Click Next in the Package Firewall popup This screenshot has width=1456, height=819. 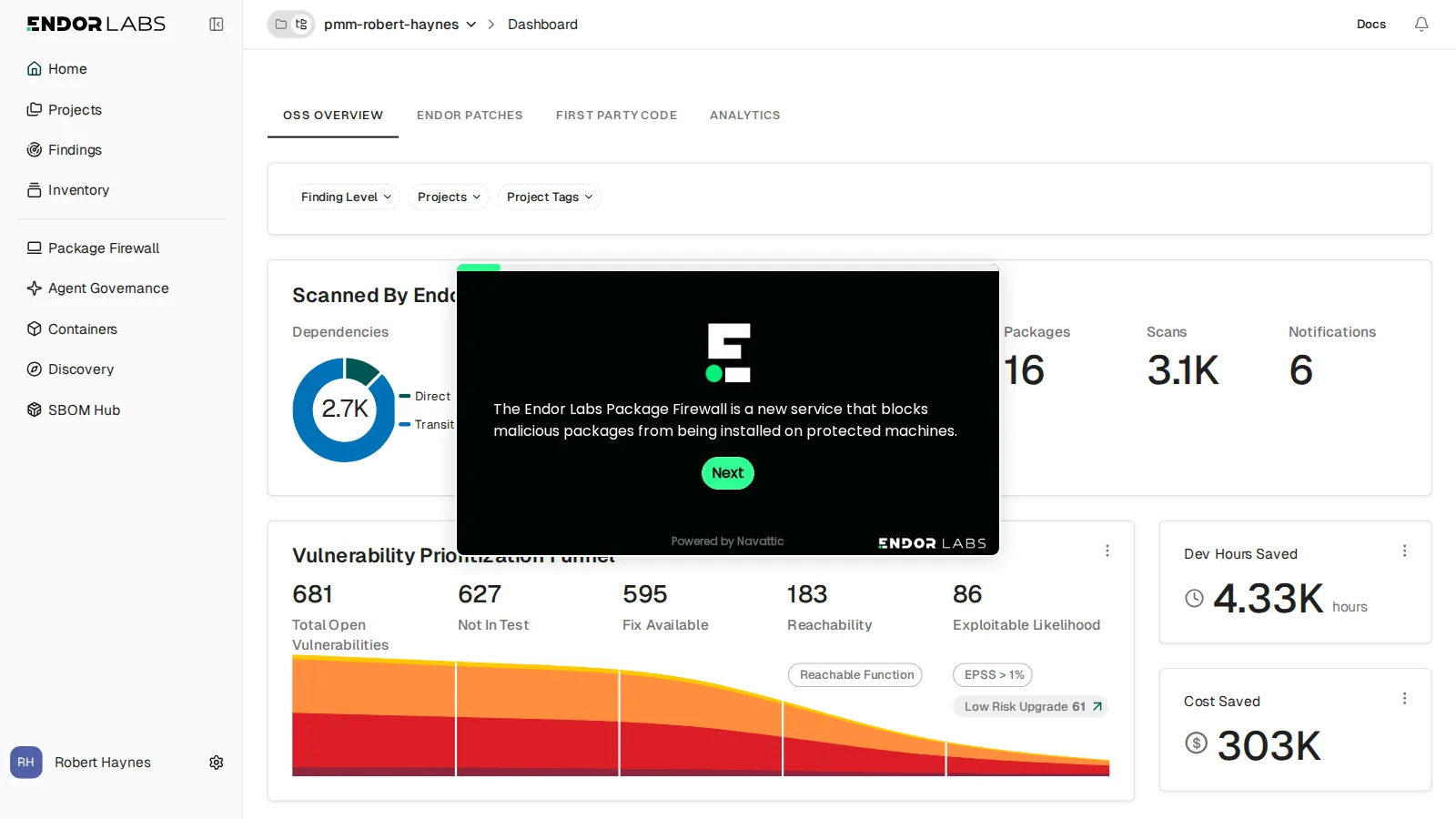pos(728,473)
